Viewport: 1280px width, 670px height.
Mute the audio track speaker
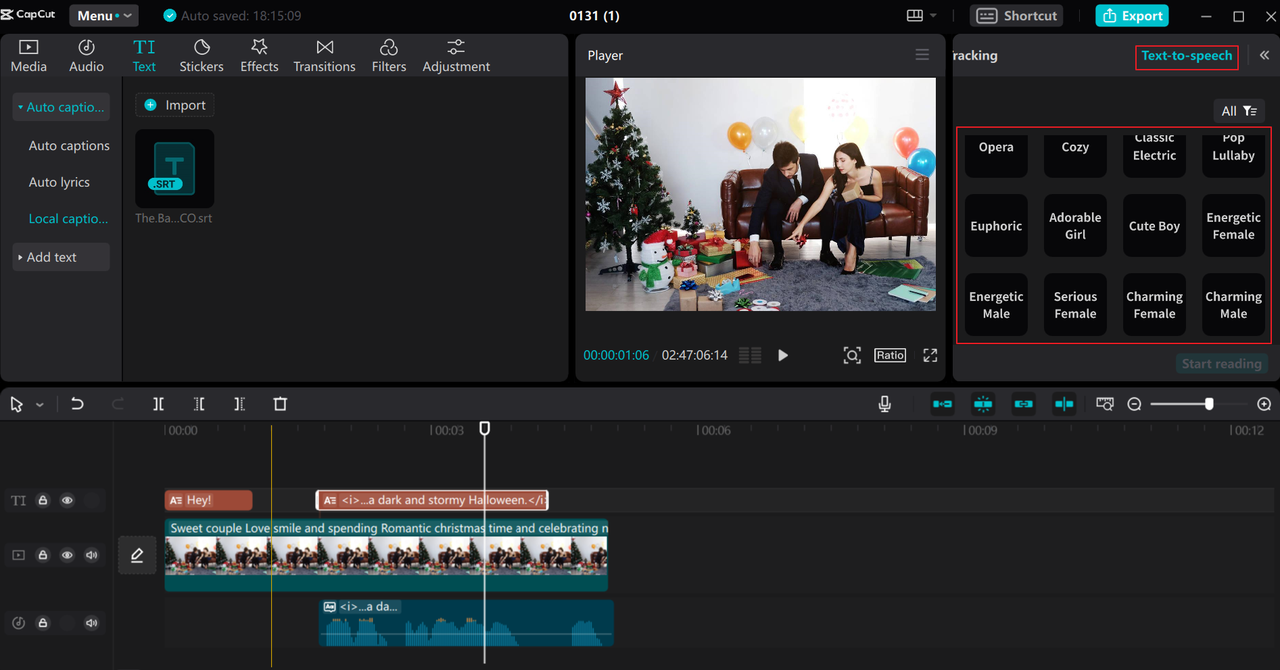point(92,623)
